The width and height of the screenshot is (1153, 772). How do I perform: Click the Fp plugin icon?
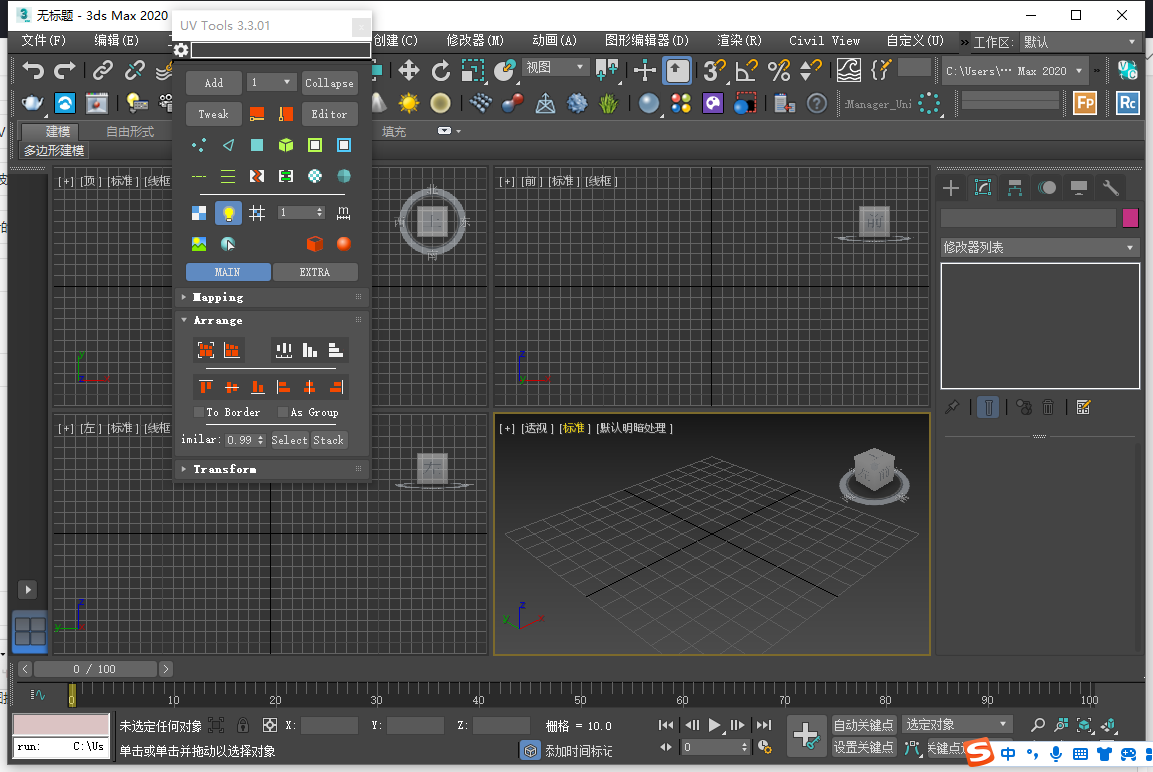(1085, 103)
